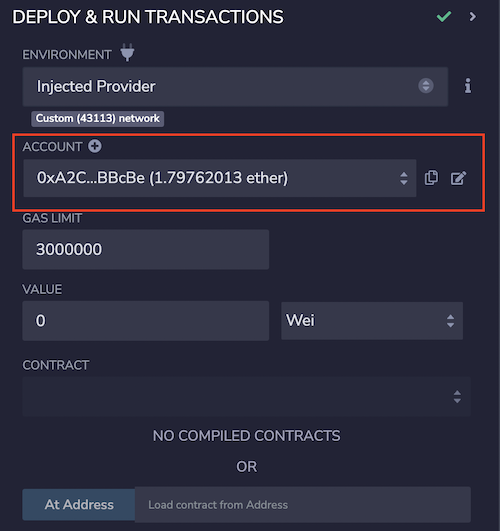Click the plug icon beside ENVIRONMENT
This screenshot has height=531, width=500.
[127, 52]
